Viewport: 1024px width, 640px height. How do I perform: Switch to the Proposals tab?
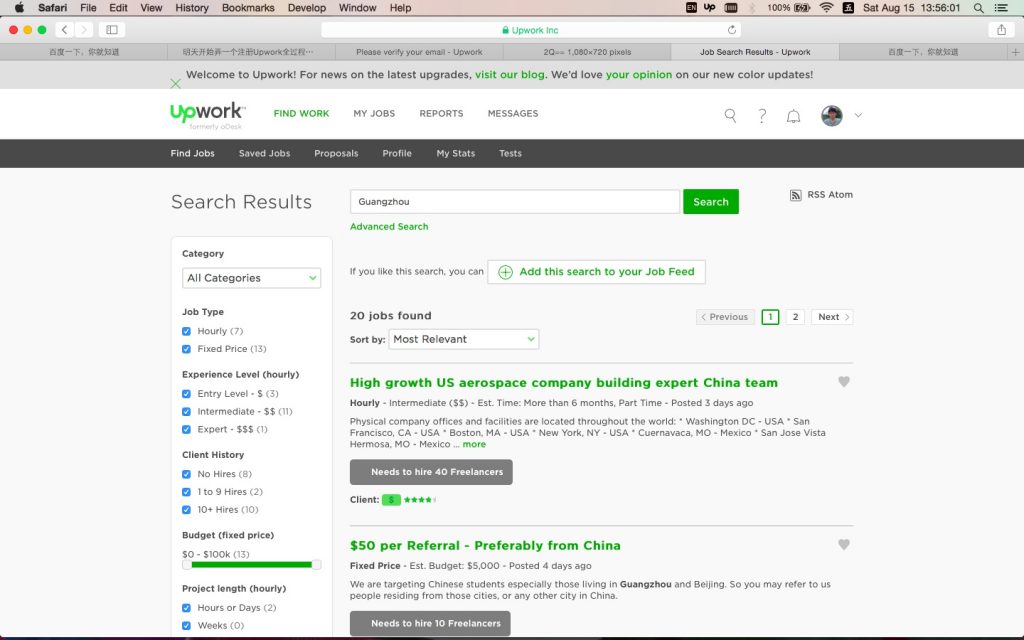(x=336, y=153)
